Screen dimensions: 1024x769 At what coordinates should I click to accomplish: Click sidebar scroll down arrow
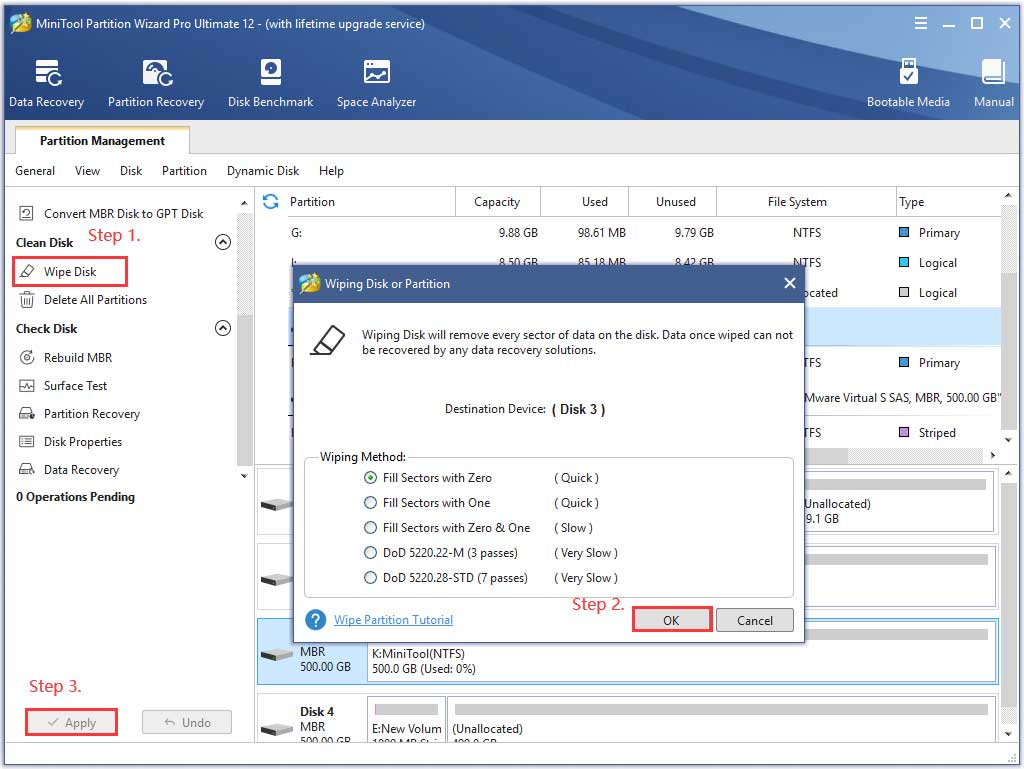(x=244, y=476)
